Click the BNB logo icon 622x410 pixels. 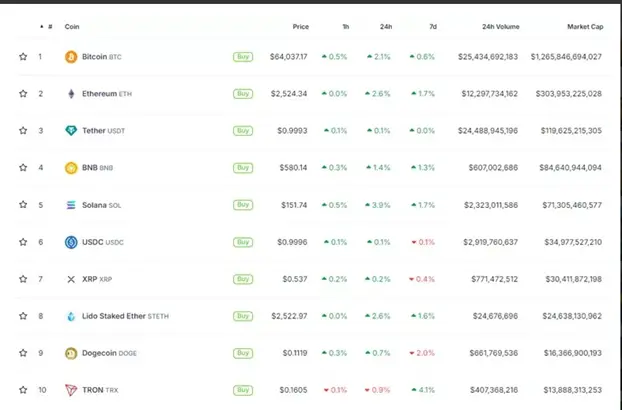point(71,168)
